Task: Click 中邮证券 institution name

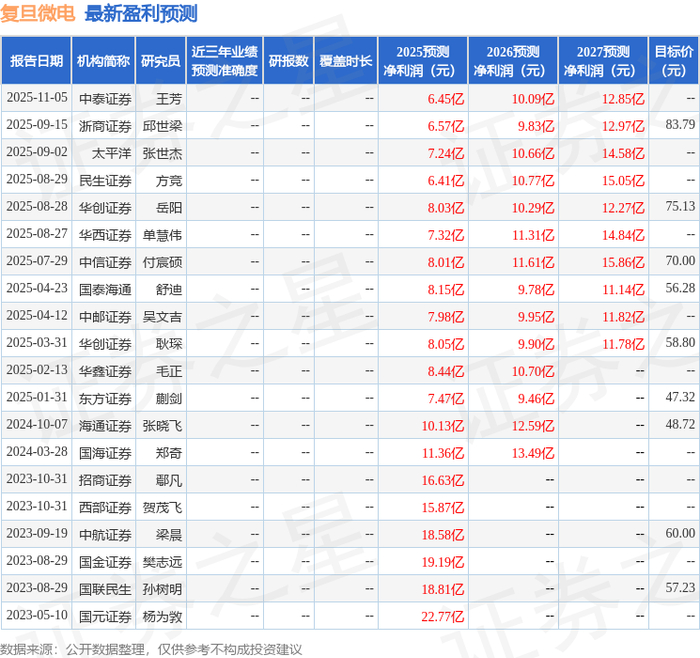Action: 105,317
